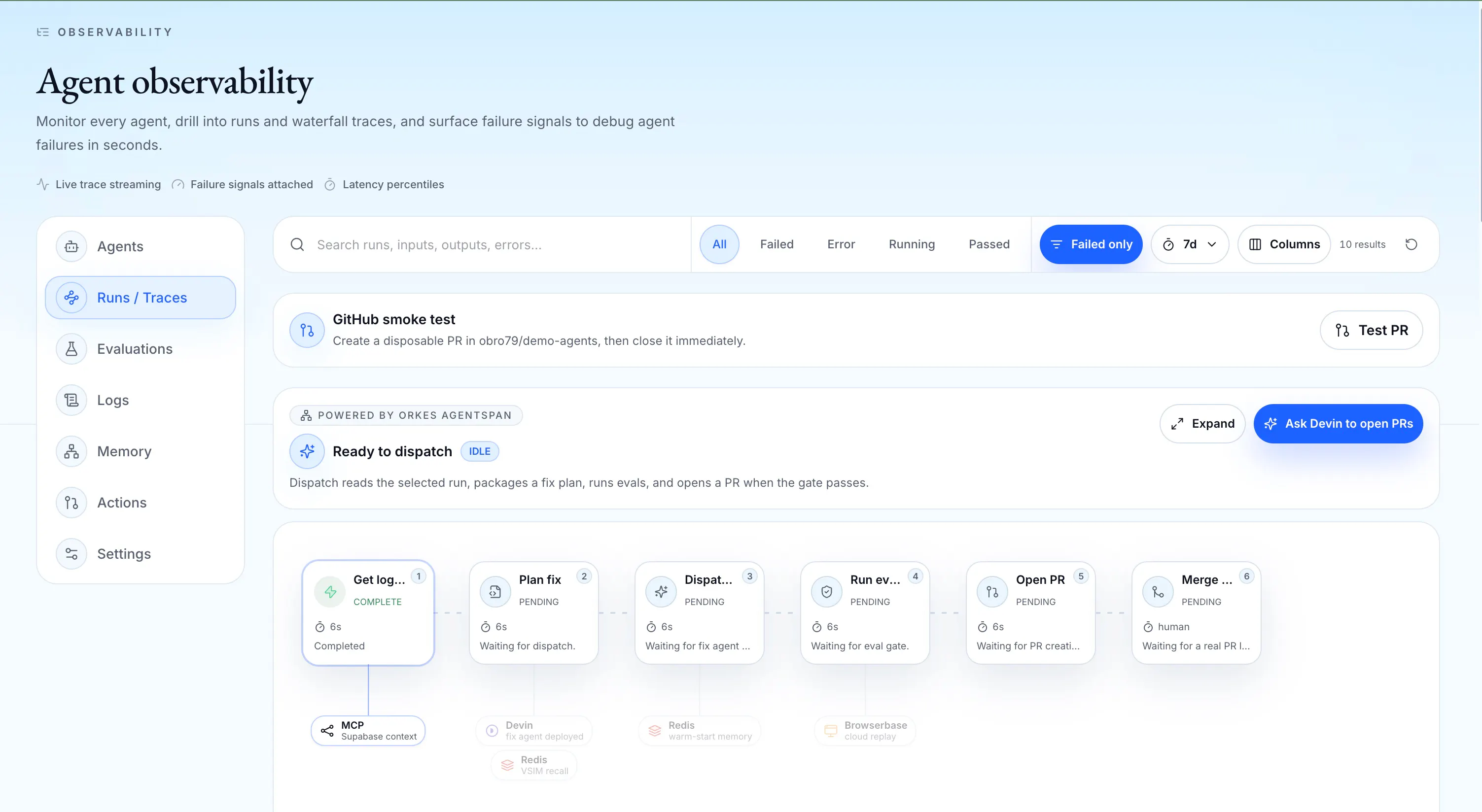Select the All filter pill
This screenshot has width=1482, height=812.
pos(719,244)
